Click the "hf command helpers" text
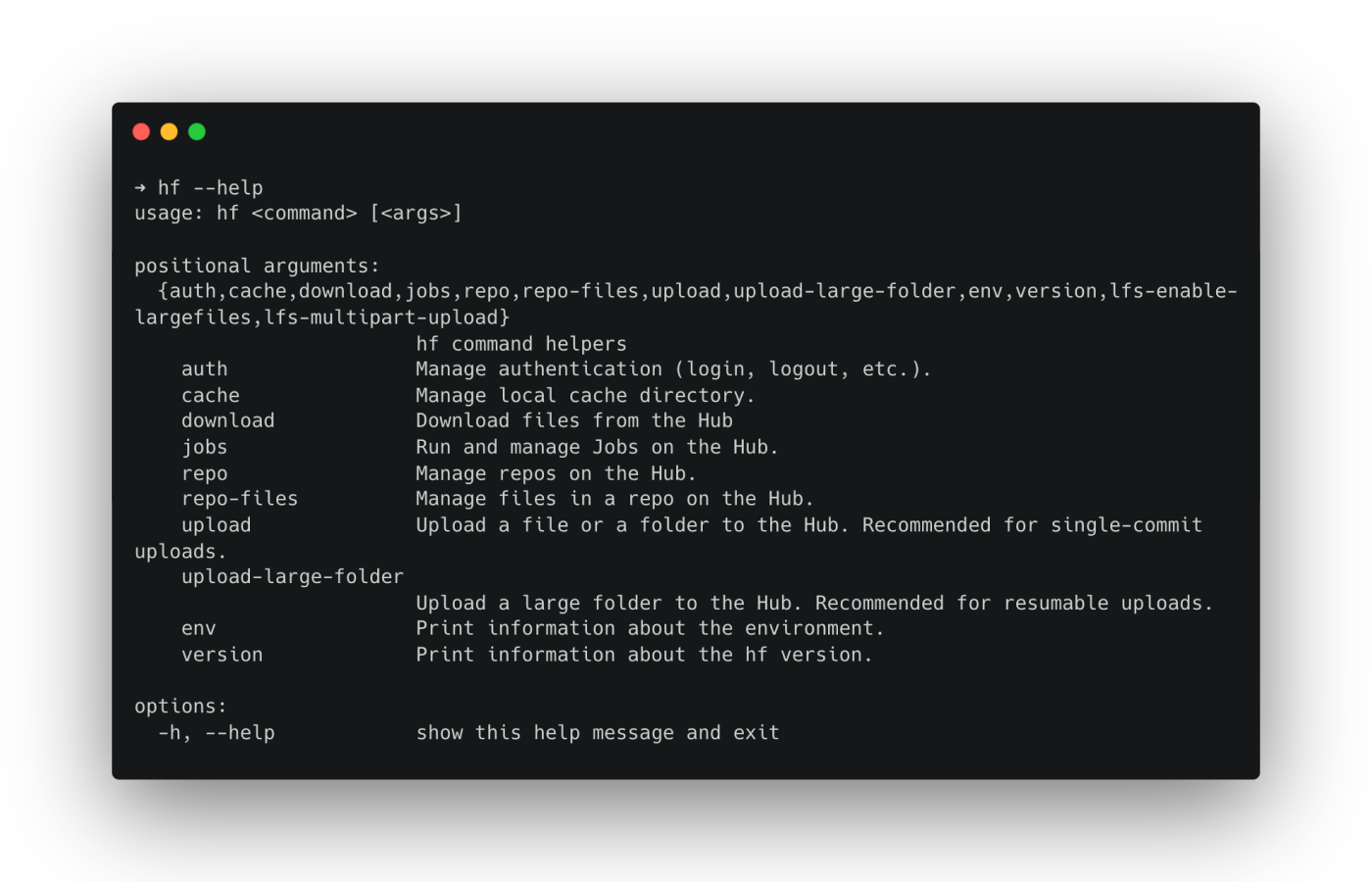Image resolution: width=1372 pixels, height=882 pixels. [521, 344]
